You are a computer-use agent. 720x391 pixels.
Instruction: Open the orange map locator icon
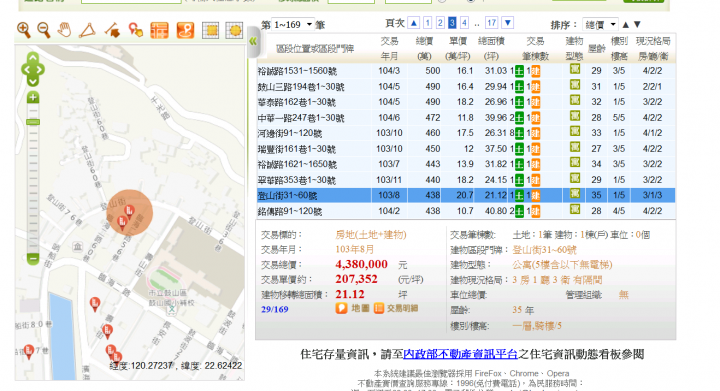coord(185,30)
